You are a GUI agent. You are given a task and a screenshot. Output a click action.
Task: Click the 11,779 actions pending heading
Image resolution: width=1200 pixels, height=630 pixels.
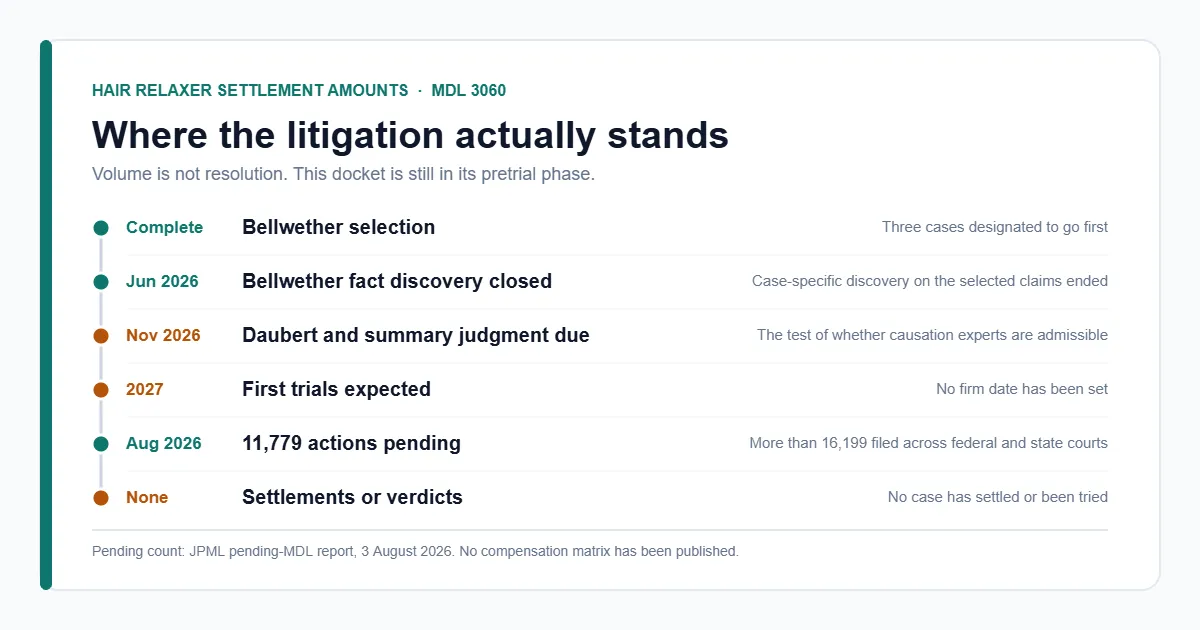pyautogui.click(x=351, y=443)
